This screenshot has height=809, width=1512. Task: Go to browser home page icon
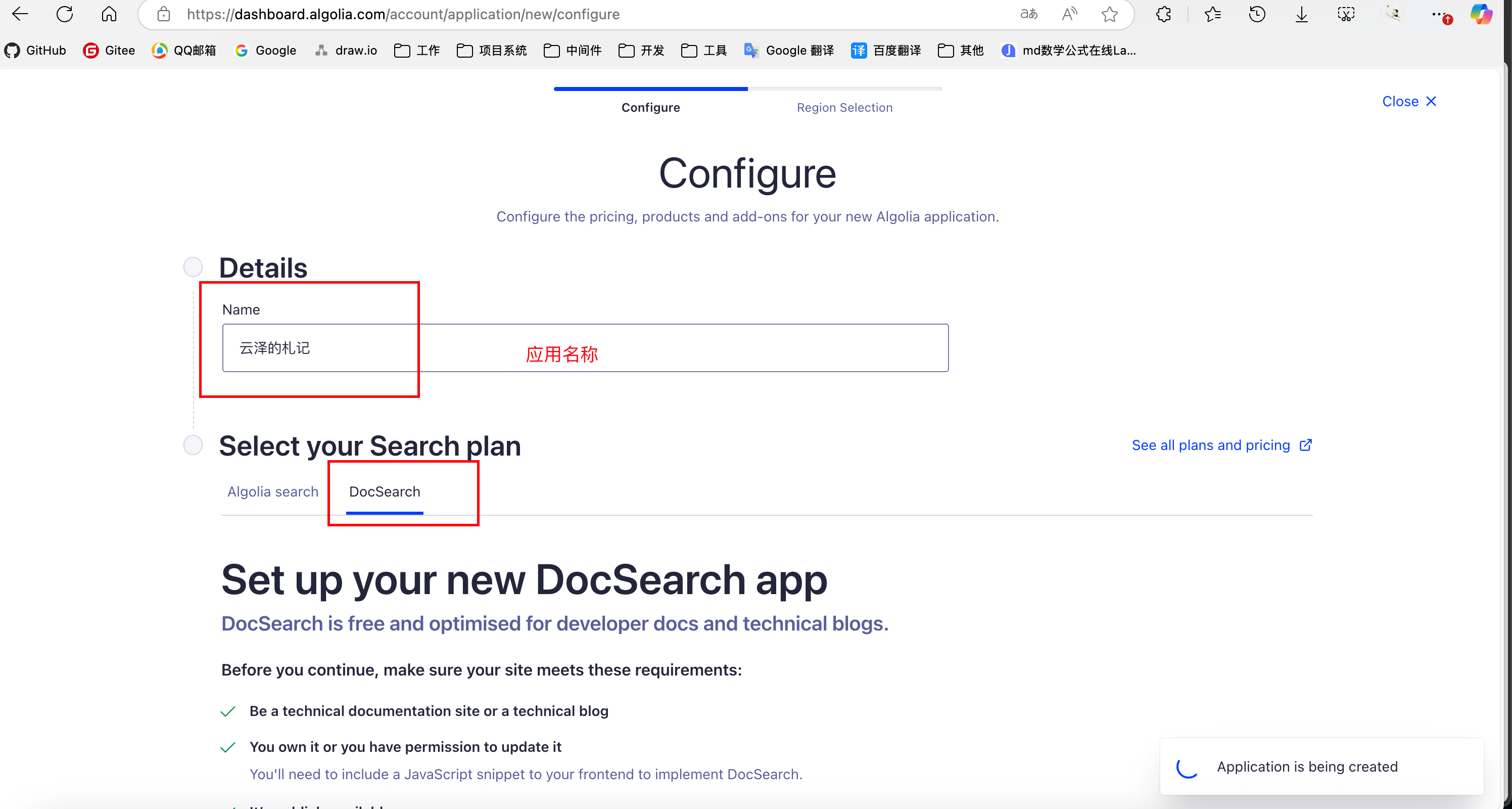click(x=109, y=14)
